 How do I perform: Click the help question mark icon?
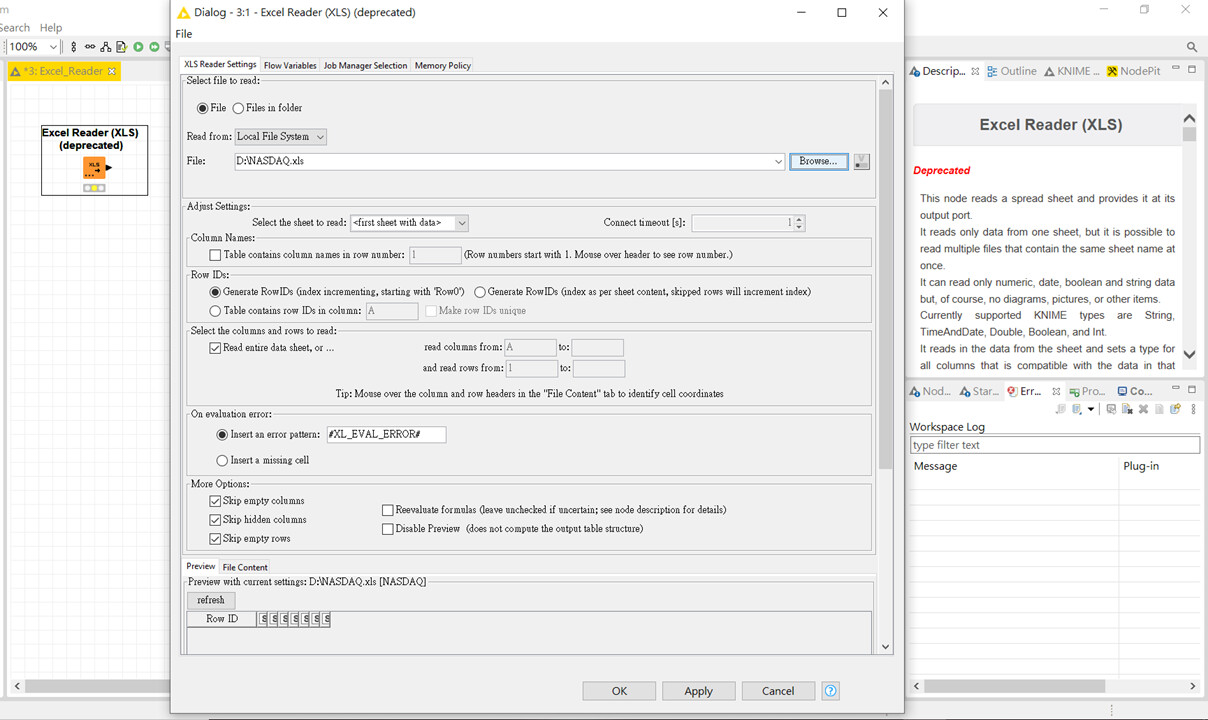click(830, 691)
